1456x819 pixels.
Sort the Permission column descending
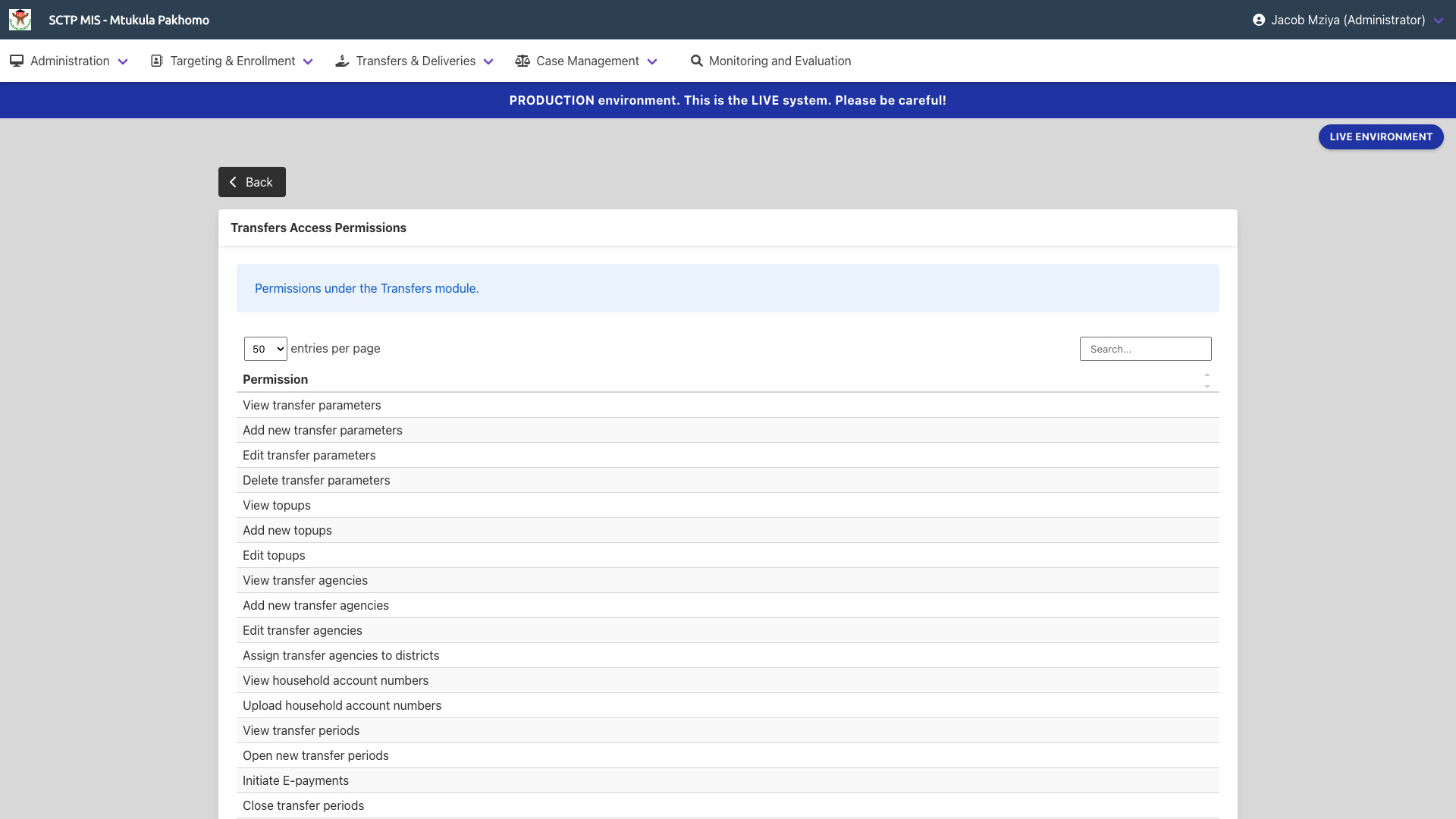(1207, 386)
